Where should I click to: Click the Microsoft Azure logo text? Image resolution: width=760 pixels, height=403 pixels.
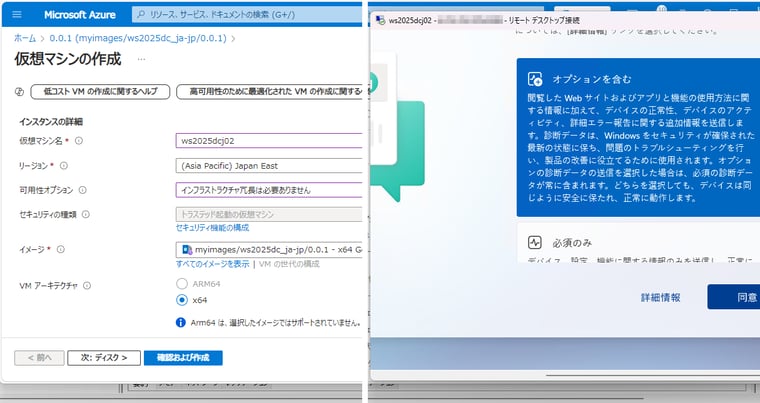[x=79, y=15]
